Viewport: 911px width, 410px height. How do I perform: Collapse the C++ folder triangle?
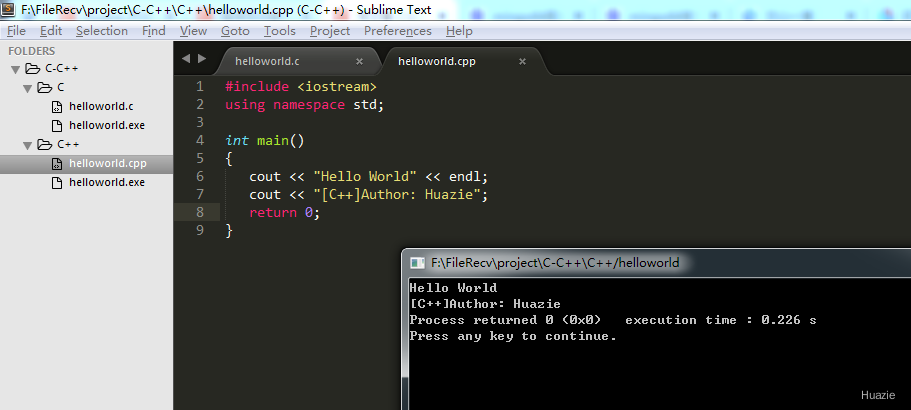pos(27,145)
